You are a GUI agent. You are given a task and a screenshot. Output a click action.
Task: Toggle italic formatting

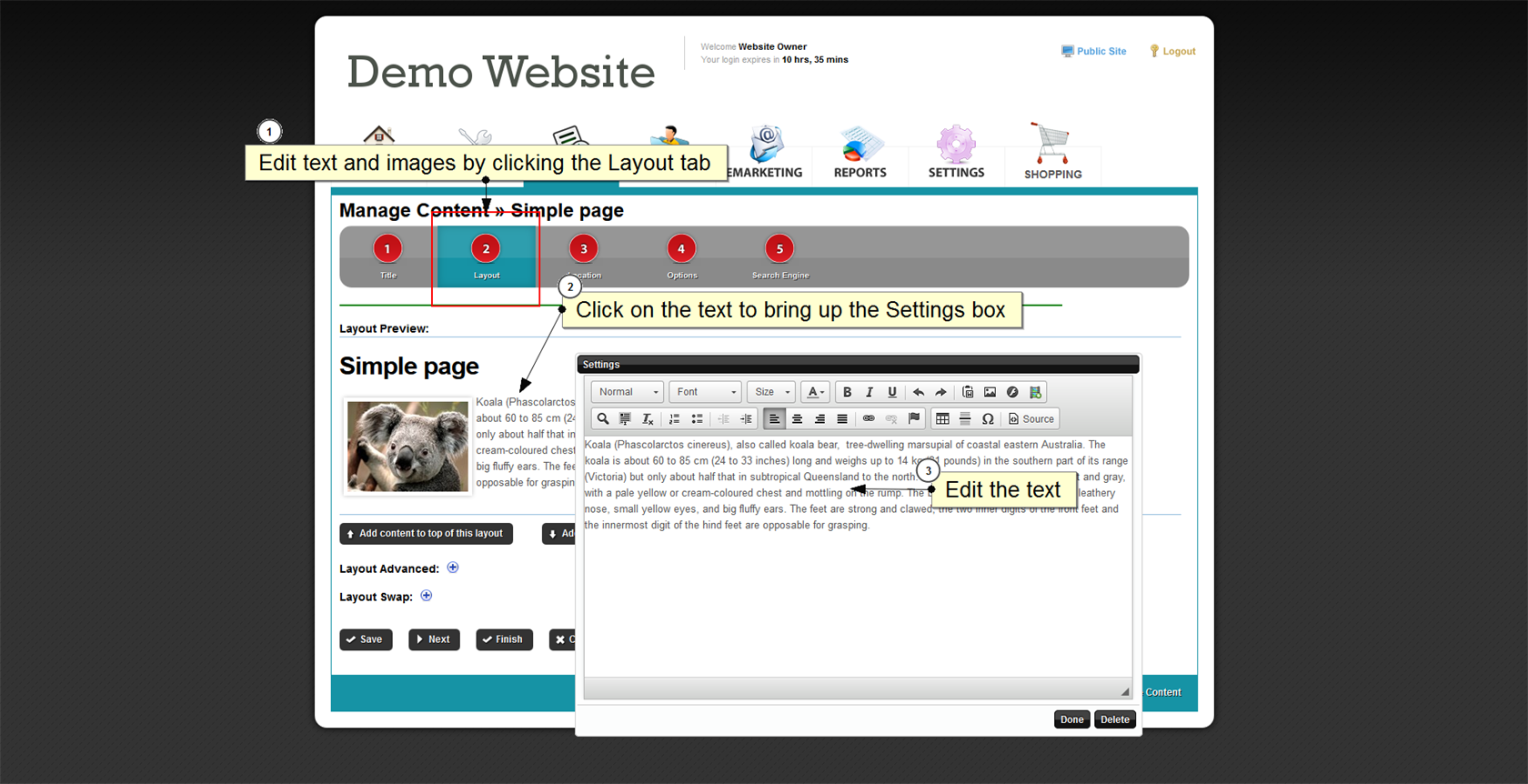[870, 392]
